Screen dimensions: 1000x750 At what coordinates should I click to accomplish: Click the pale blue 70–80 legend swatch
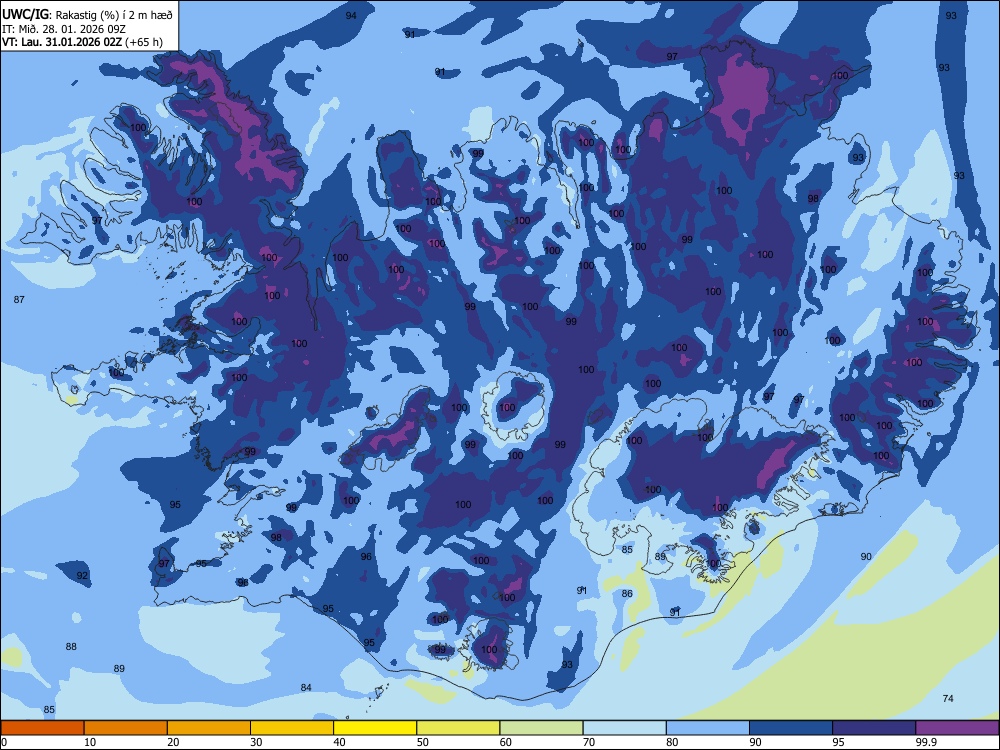click(x=624, y=728)
